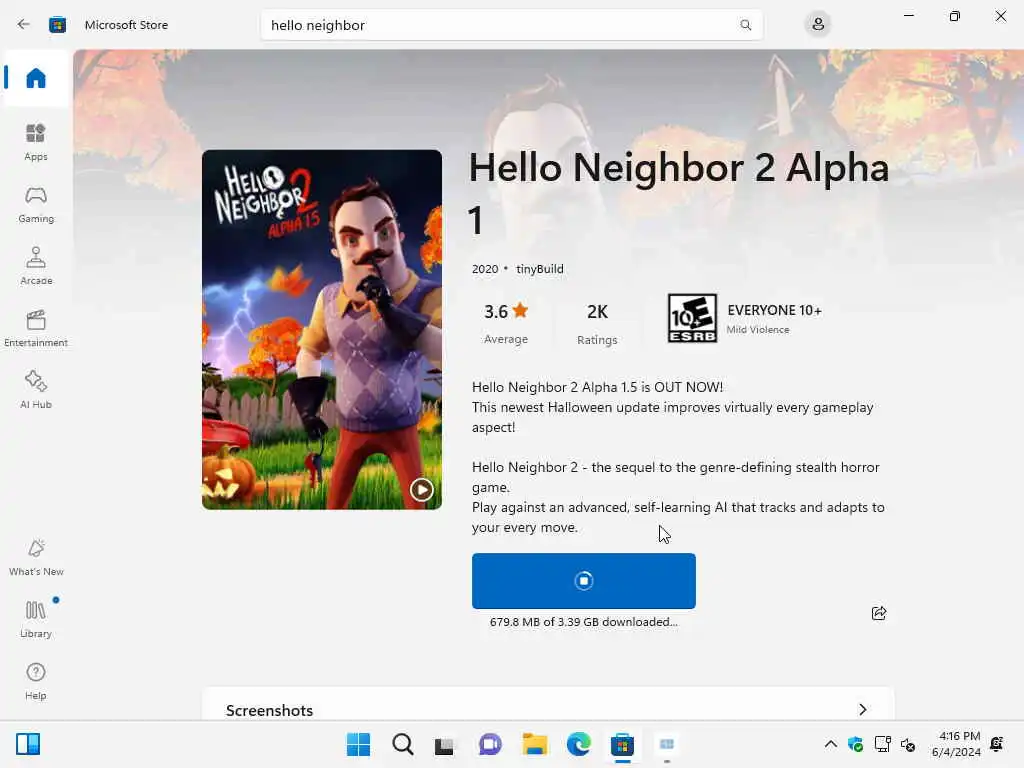Open the Library section

click(x=36, y=620)
